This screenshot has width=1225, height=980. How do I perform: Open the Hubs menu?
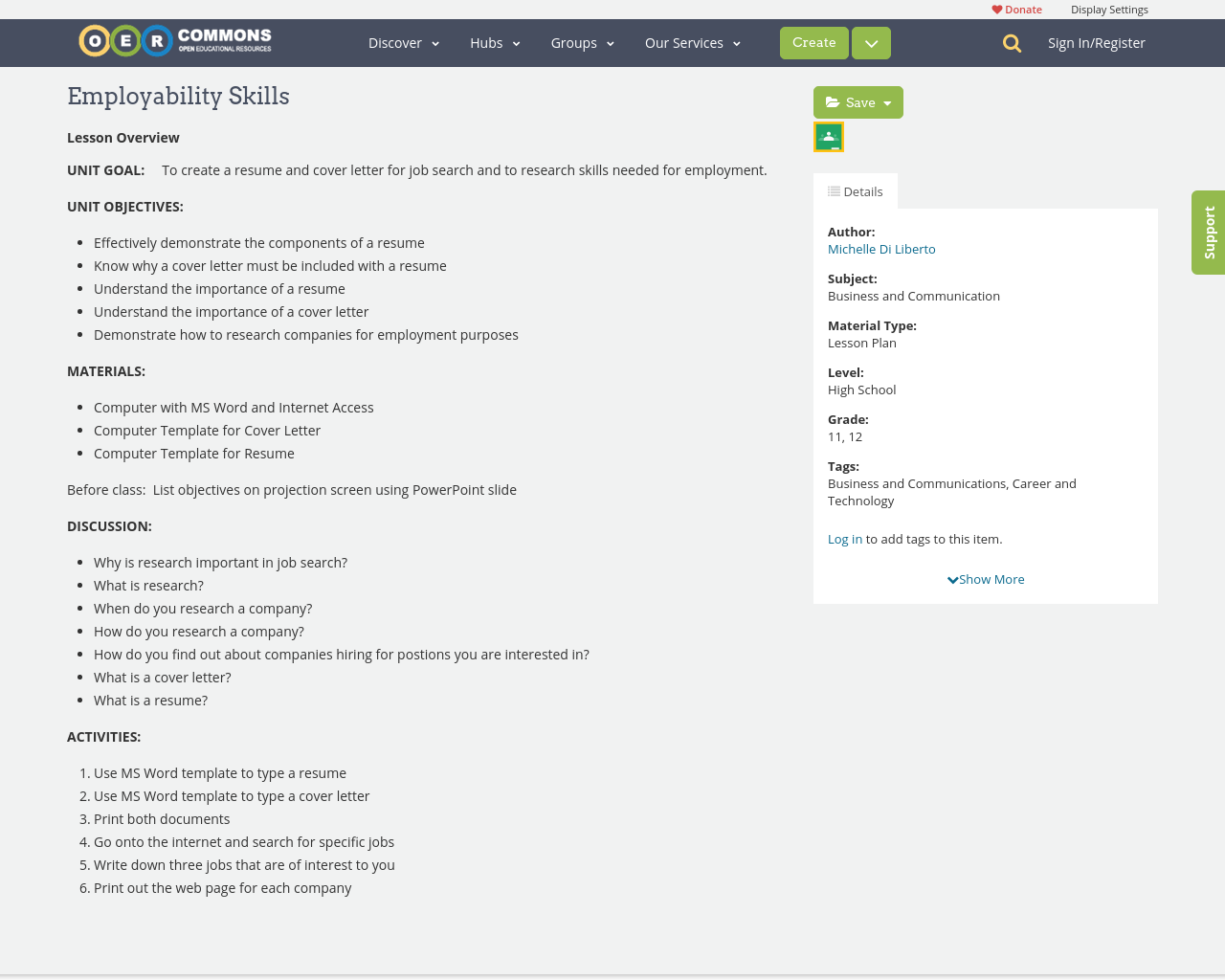point(486,42)
